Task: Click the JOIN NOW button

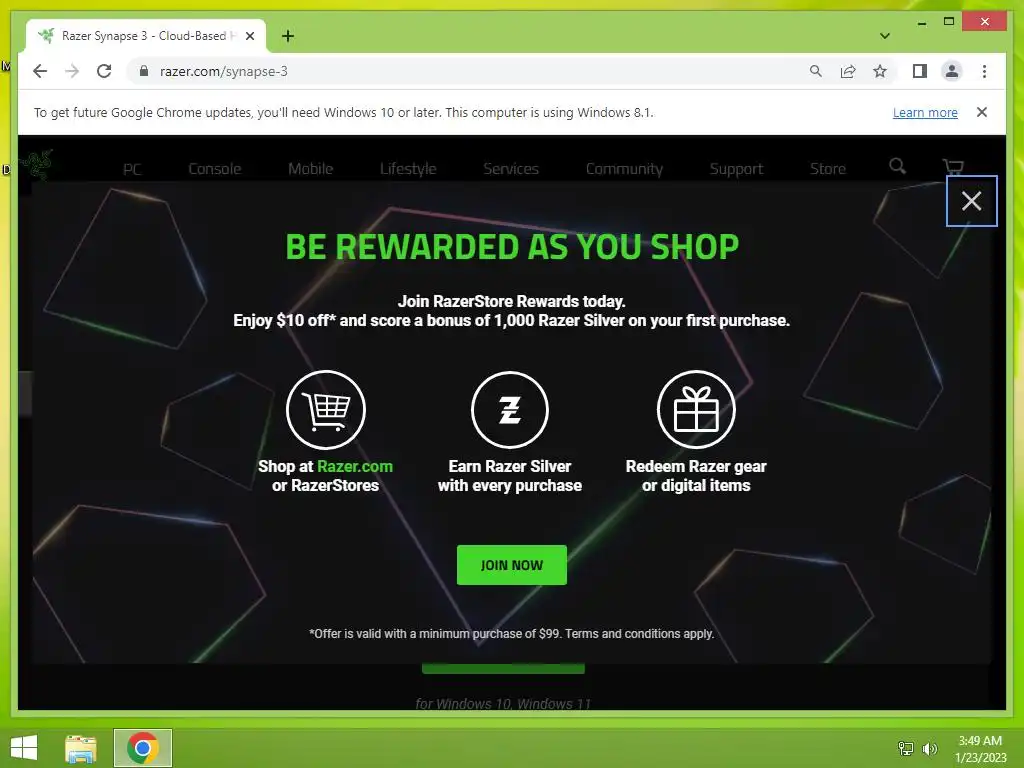Action: point(511,565)
